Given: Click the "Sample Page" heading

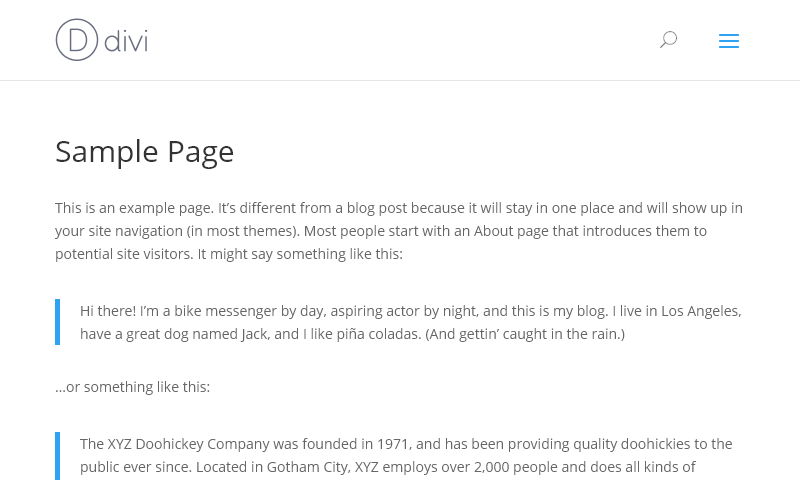Looking at the screenshot, I should click(x=144, y=151).
